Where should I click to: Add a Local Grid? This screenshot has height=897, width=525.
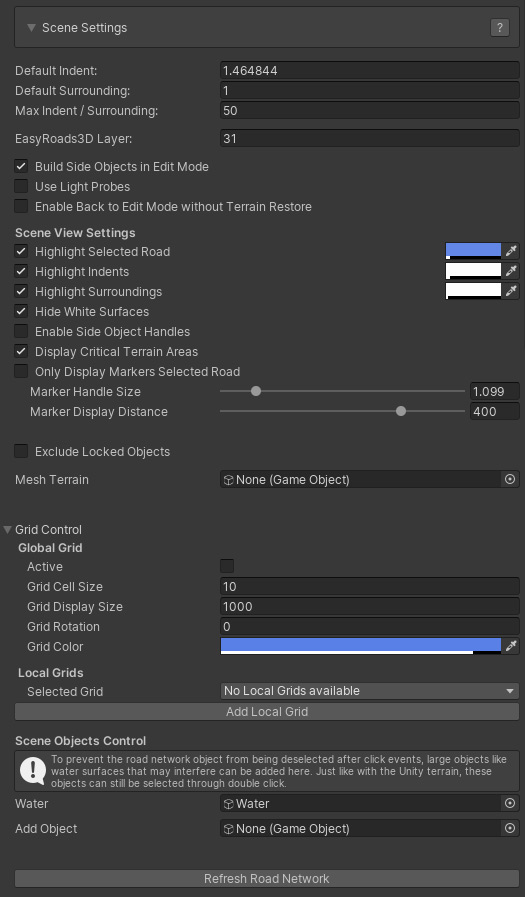point(267,712)
